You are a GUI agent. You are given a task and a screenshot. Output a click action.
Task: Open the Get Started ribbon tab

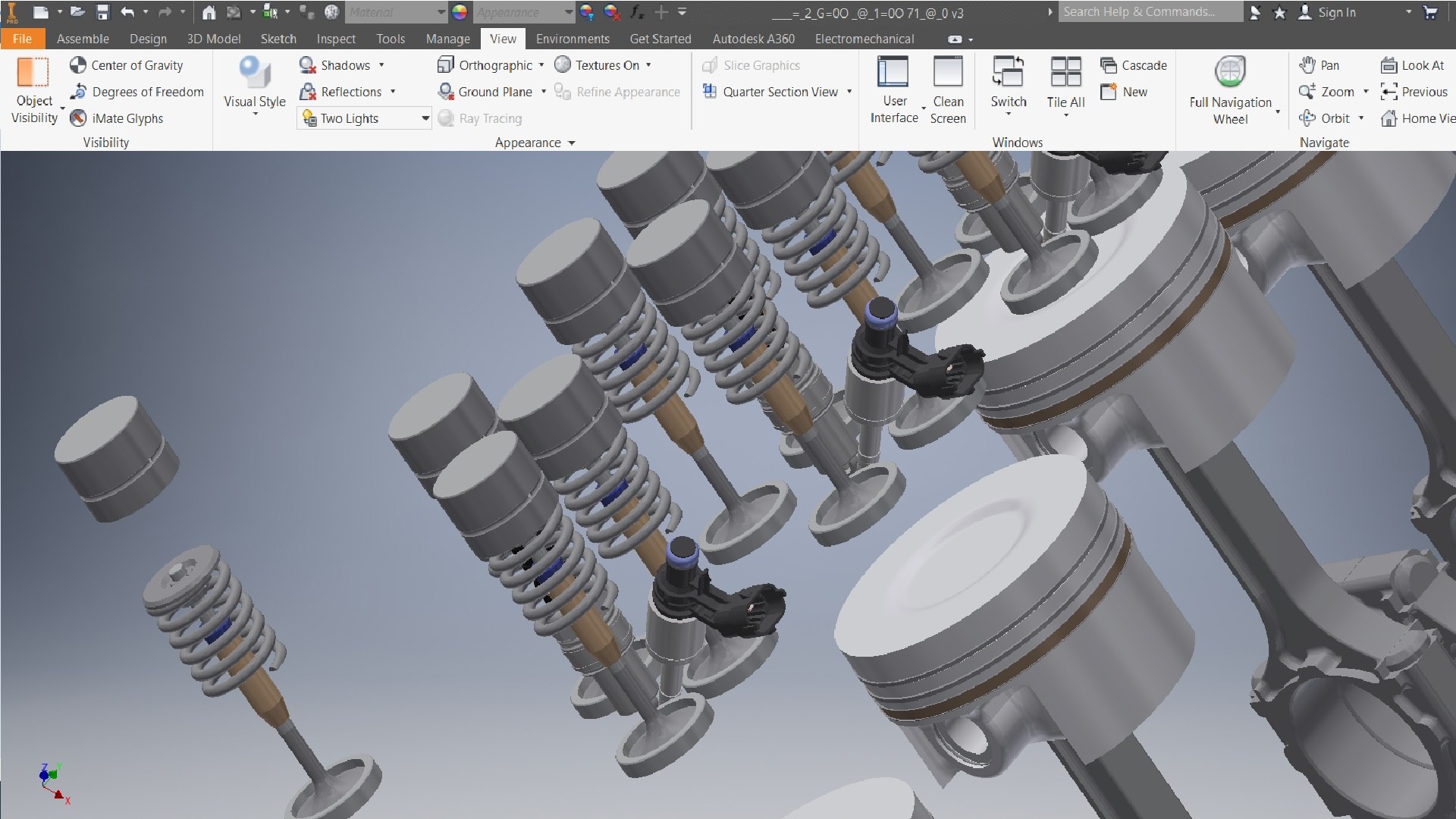661,39
